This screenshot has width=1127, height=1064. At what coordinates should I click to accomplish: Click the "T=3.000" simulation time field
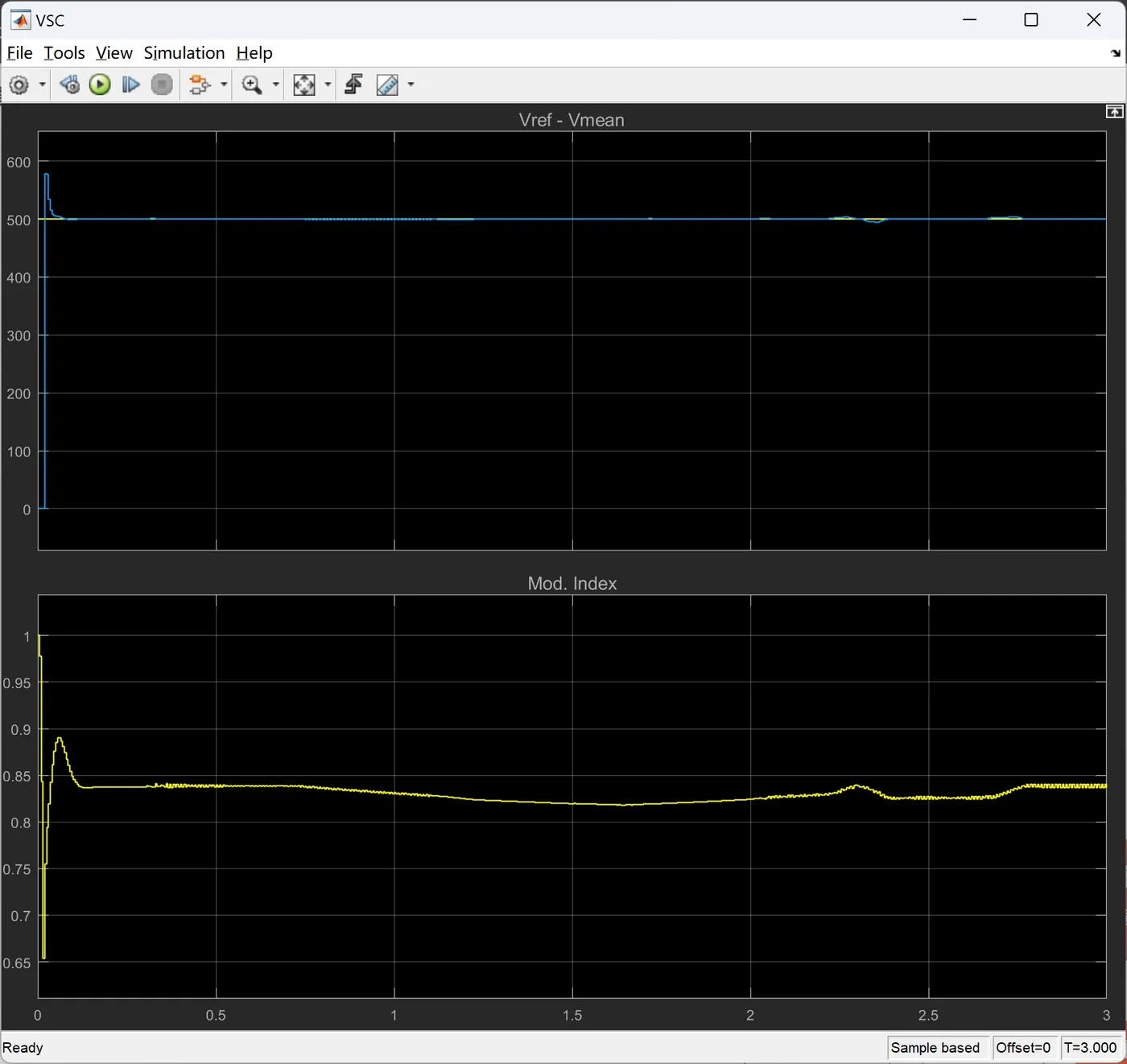click(x=1091, y=1048)
